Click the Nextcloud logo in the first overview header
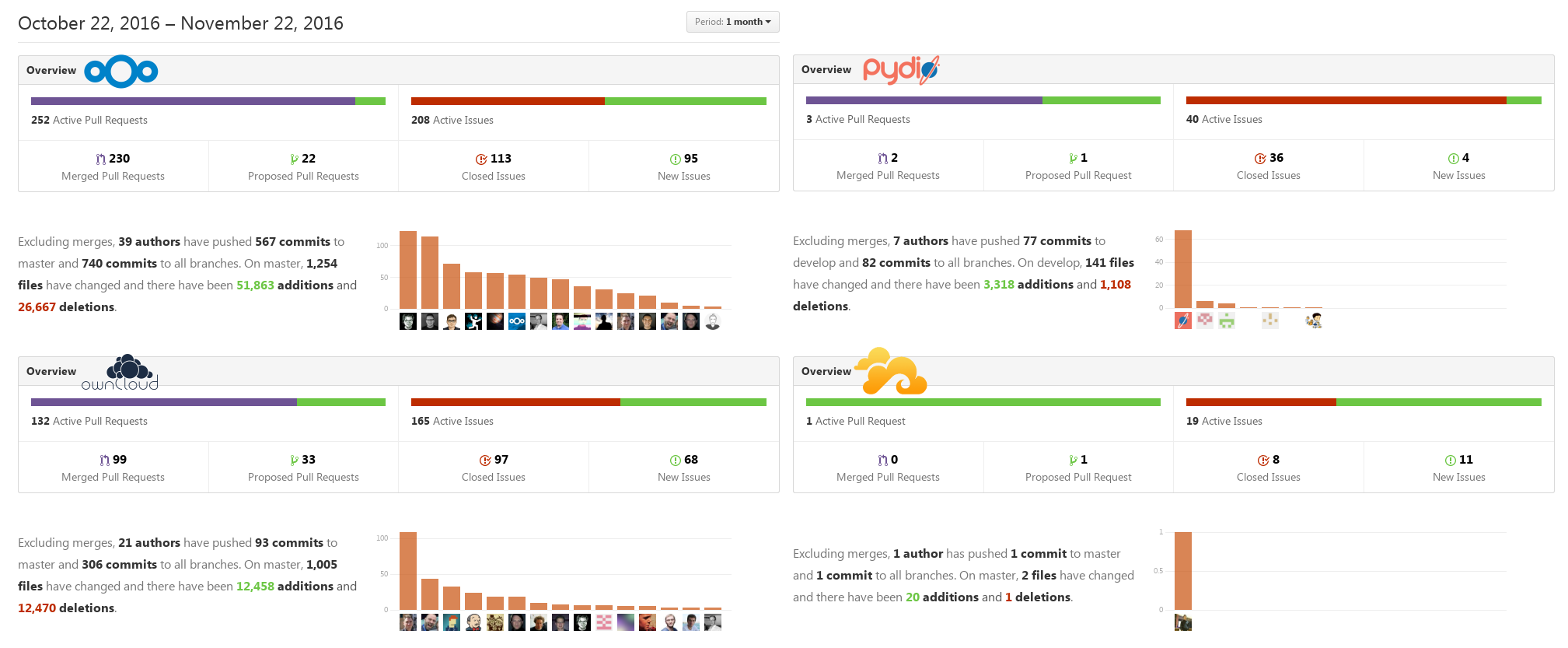1568x648 pixels. pyautogui.click(x=121, y=72)
